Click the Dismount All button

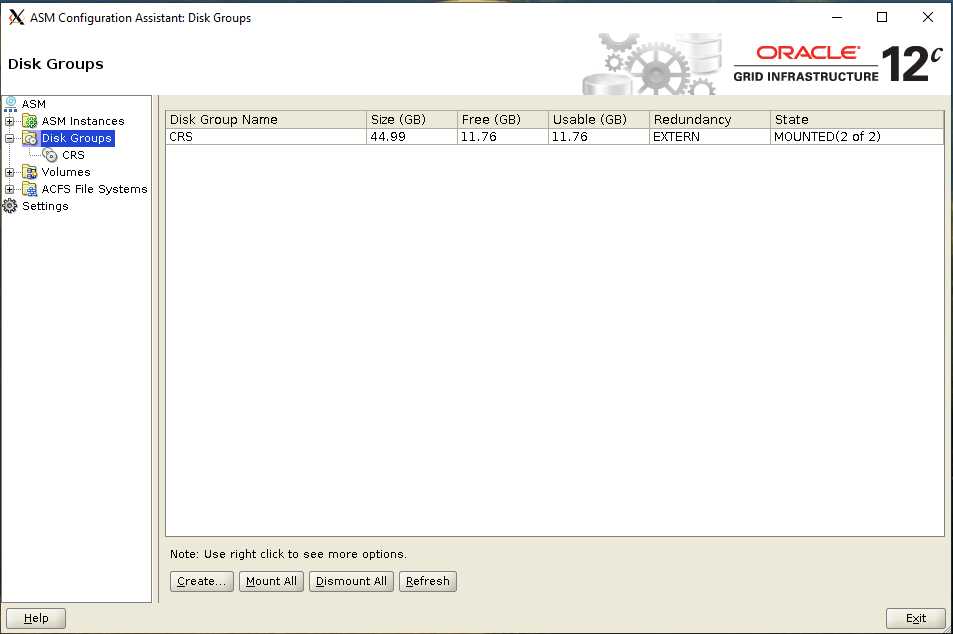coord(351,581)
